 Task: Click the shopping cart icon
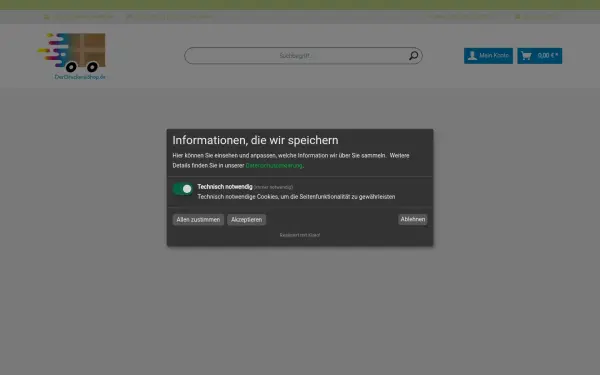(526, 56)
